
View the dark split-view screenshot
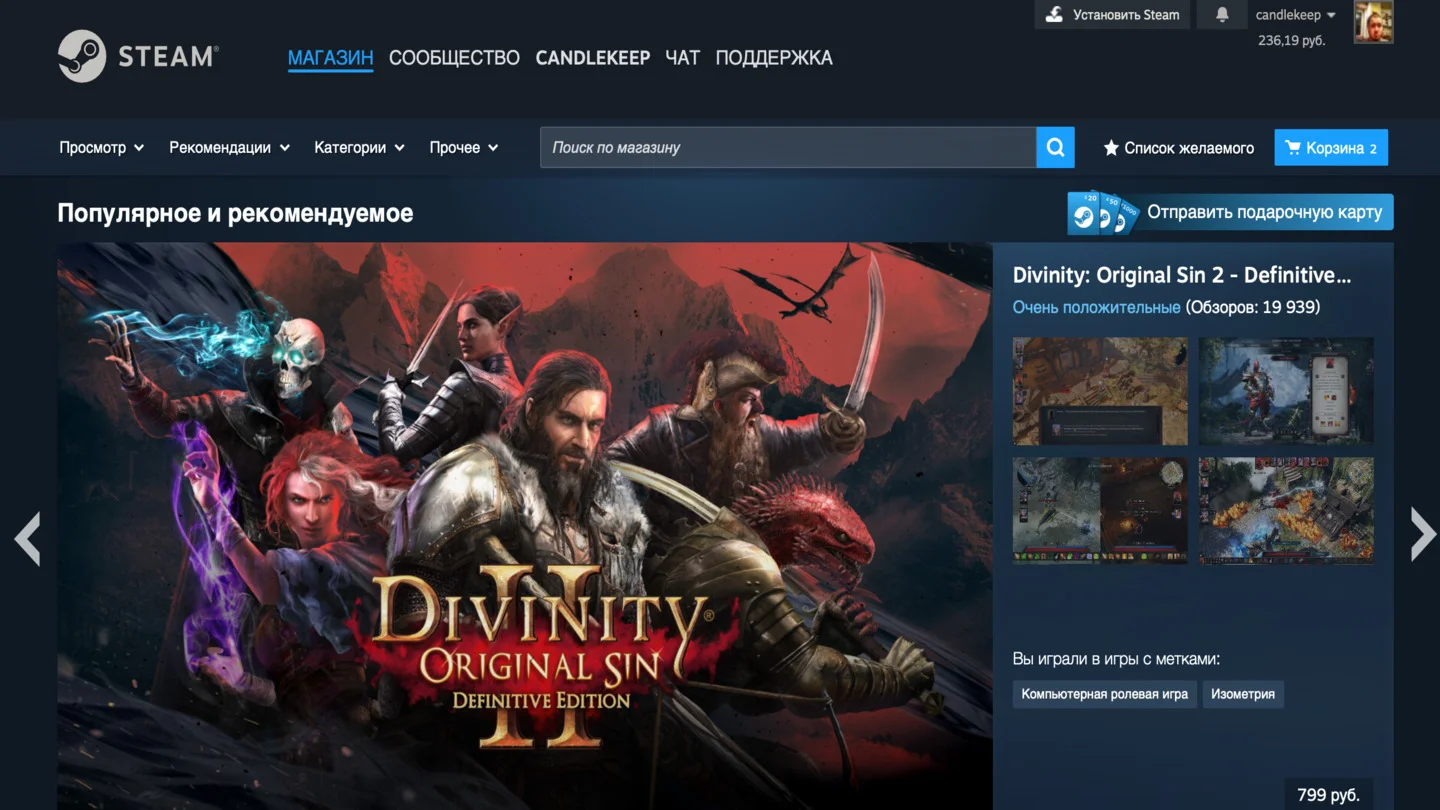click(1100, 511)
